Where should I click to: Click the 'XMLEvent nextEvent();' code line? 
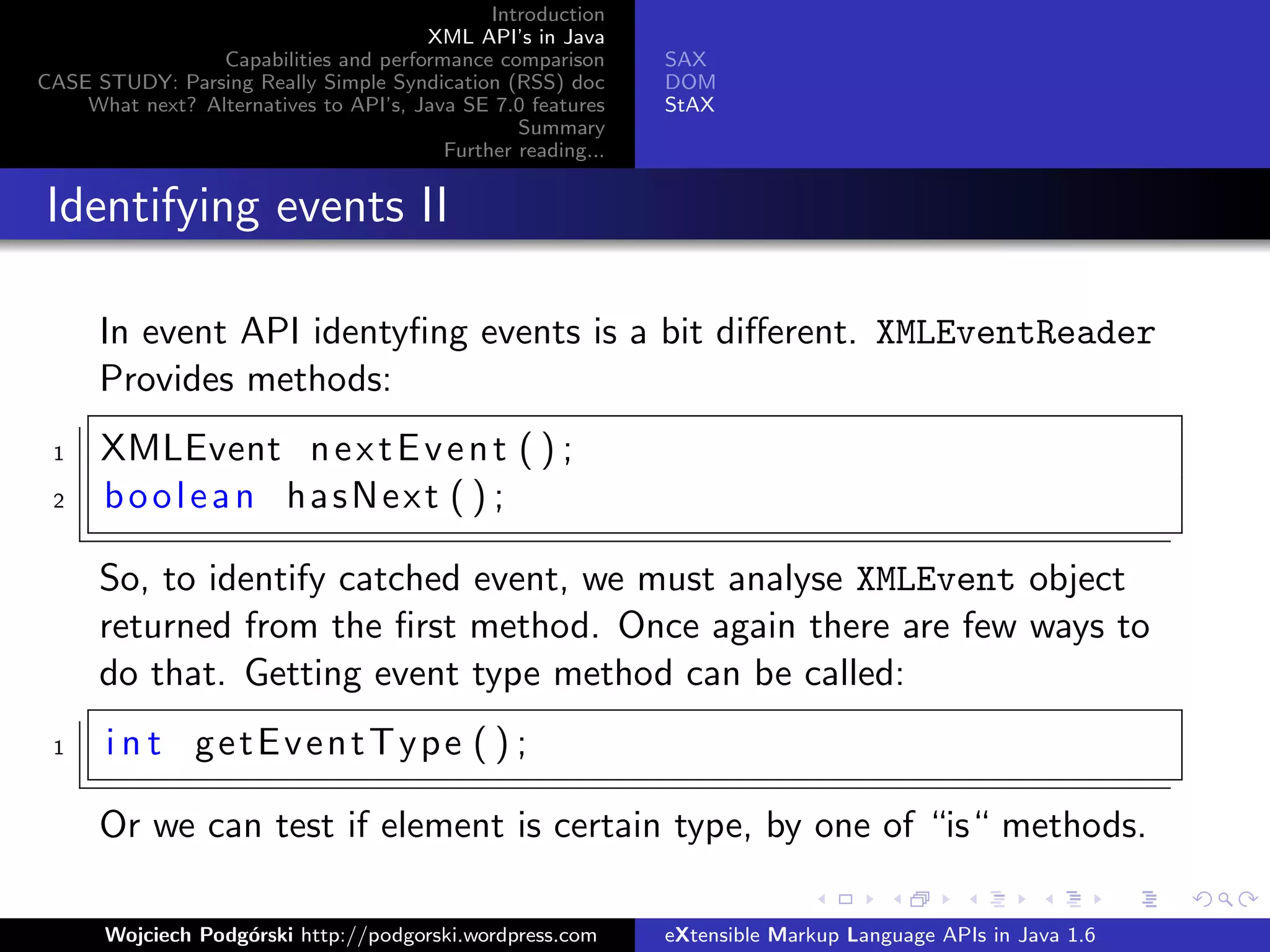point(337,449)
